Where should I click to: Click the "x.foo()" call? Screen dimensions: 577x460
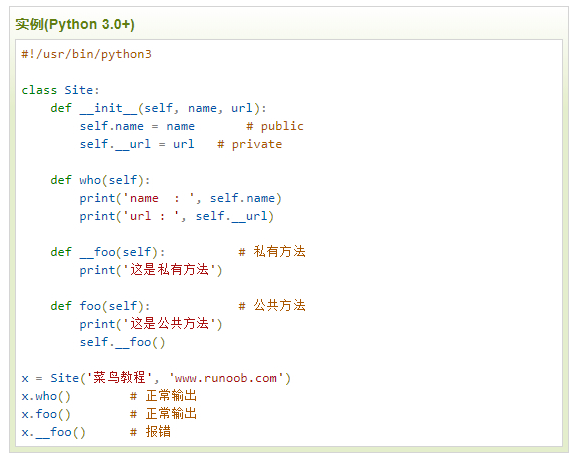[46, 414]
